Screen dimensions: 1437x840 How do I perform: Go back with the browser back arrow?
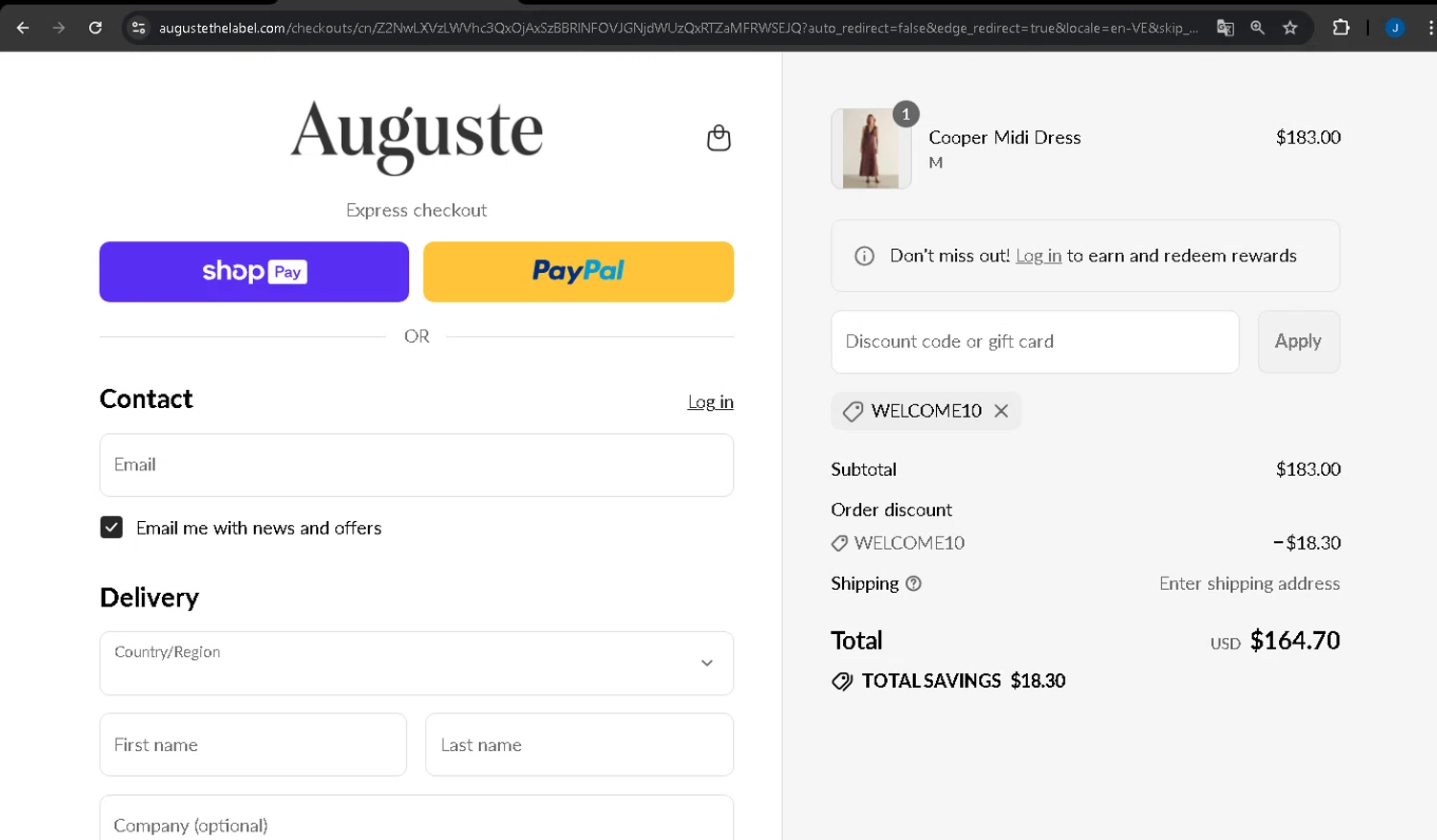23,28
